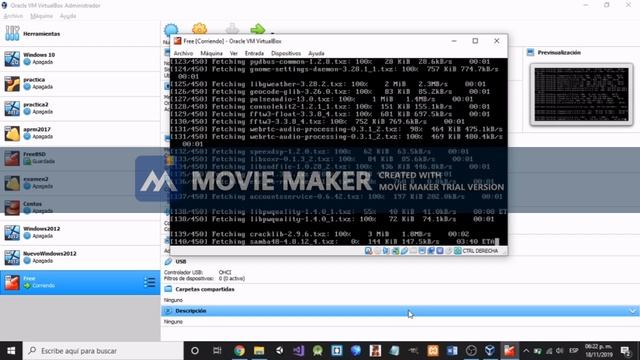Click the green Mostrar arrow icon

point(258,29)
